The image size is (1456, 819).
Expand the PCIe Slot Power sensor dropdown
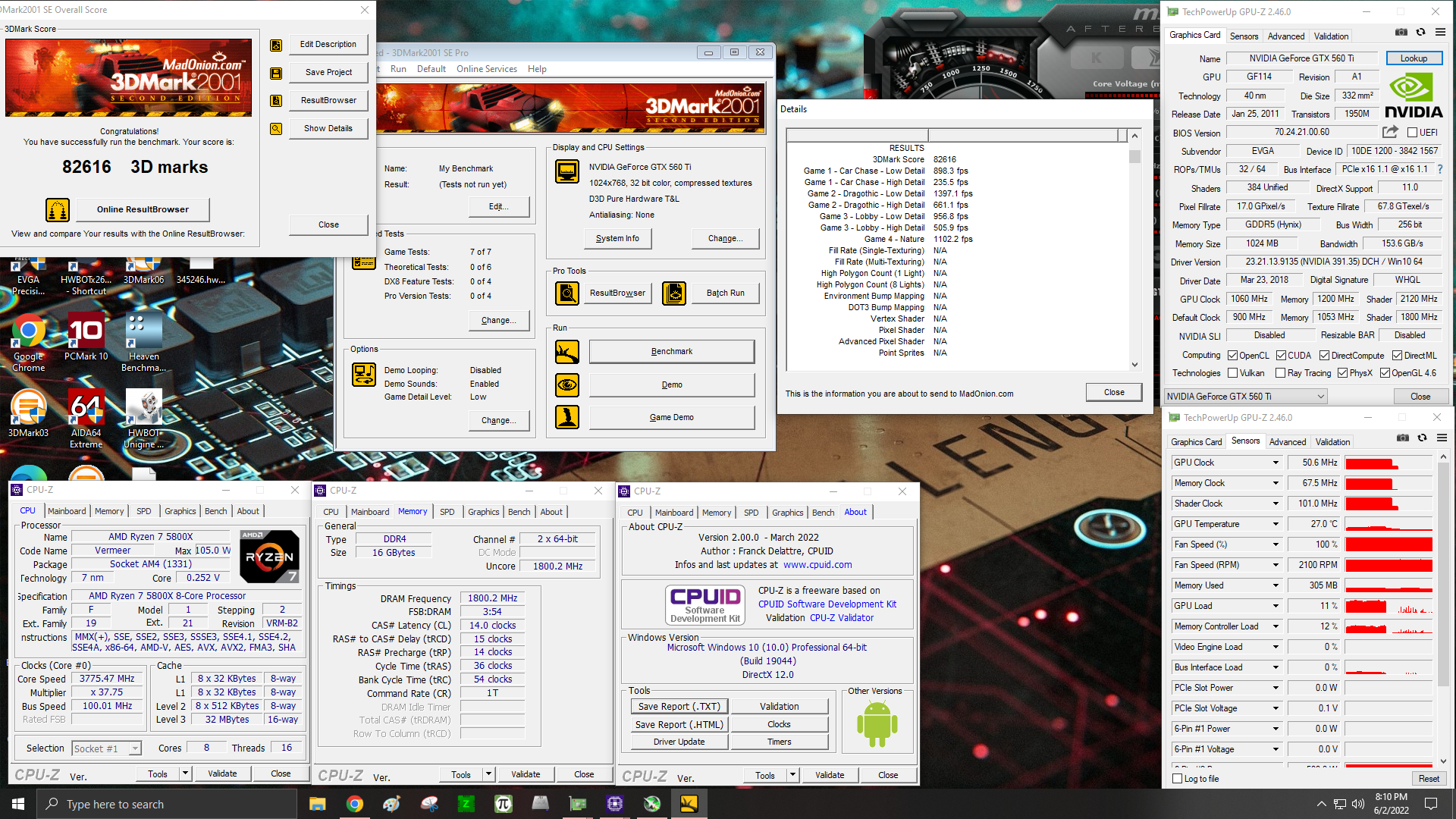[x=1276, y=688]
